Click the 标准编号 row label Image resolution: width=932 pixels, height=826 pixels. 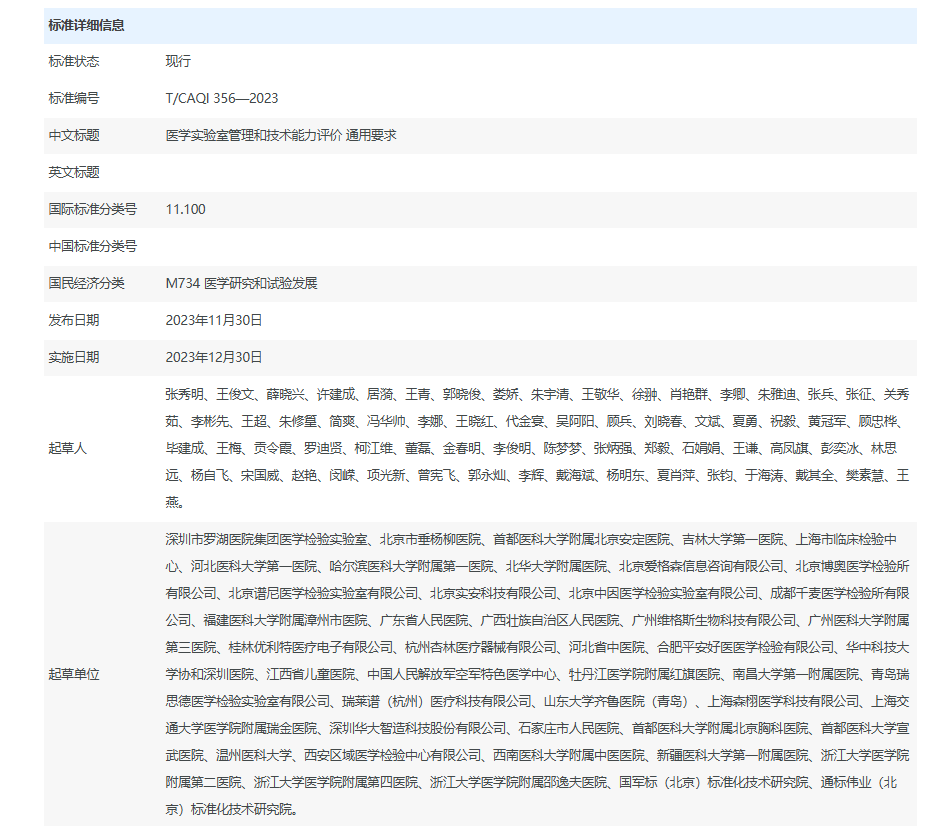(x=74, y=98)
